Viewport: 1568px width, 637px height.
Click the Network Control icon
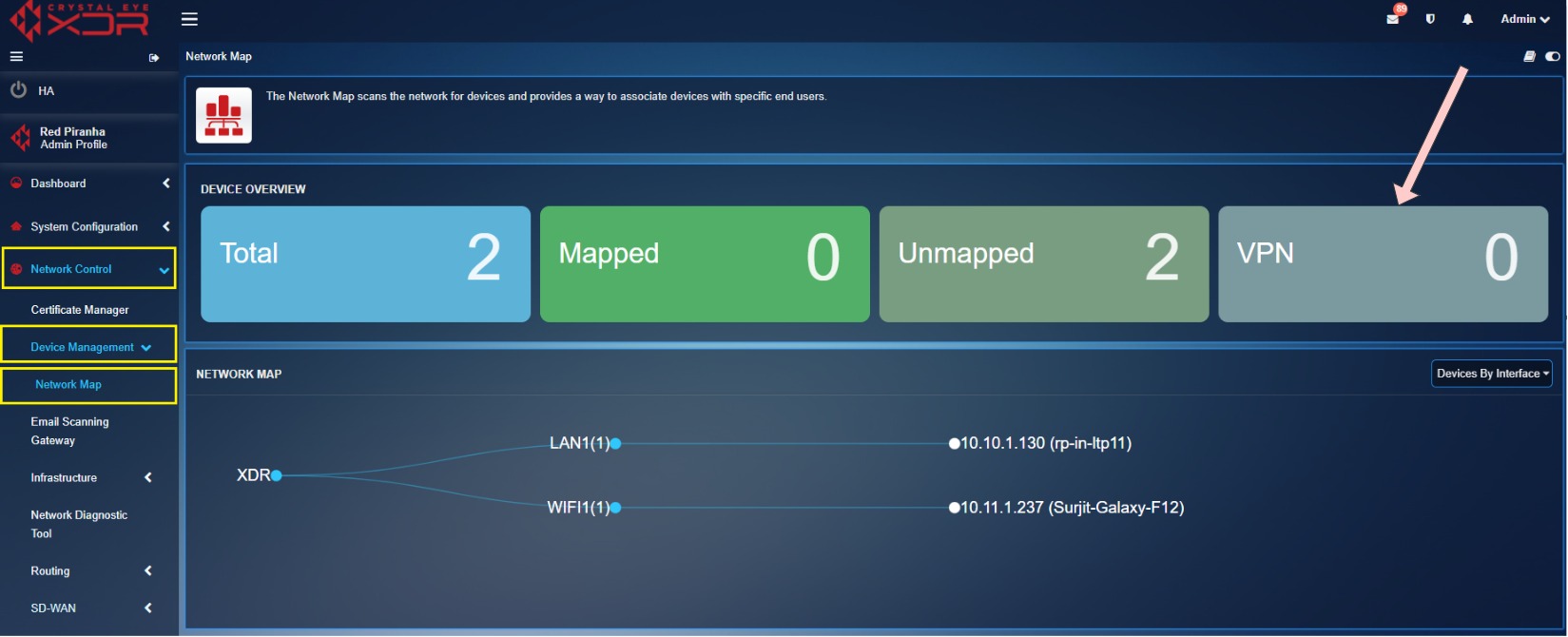[16, 269]
